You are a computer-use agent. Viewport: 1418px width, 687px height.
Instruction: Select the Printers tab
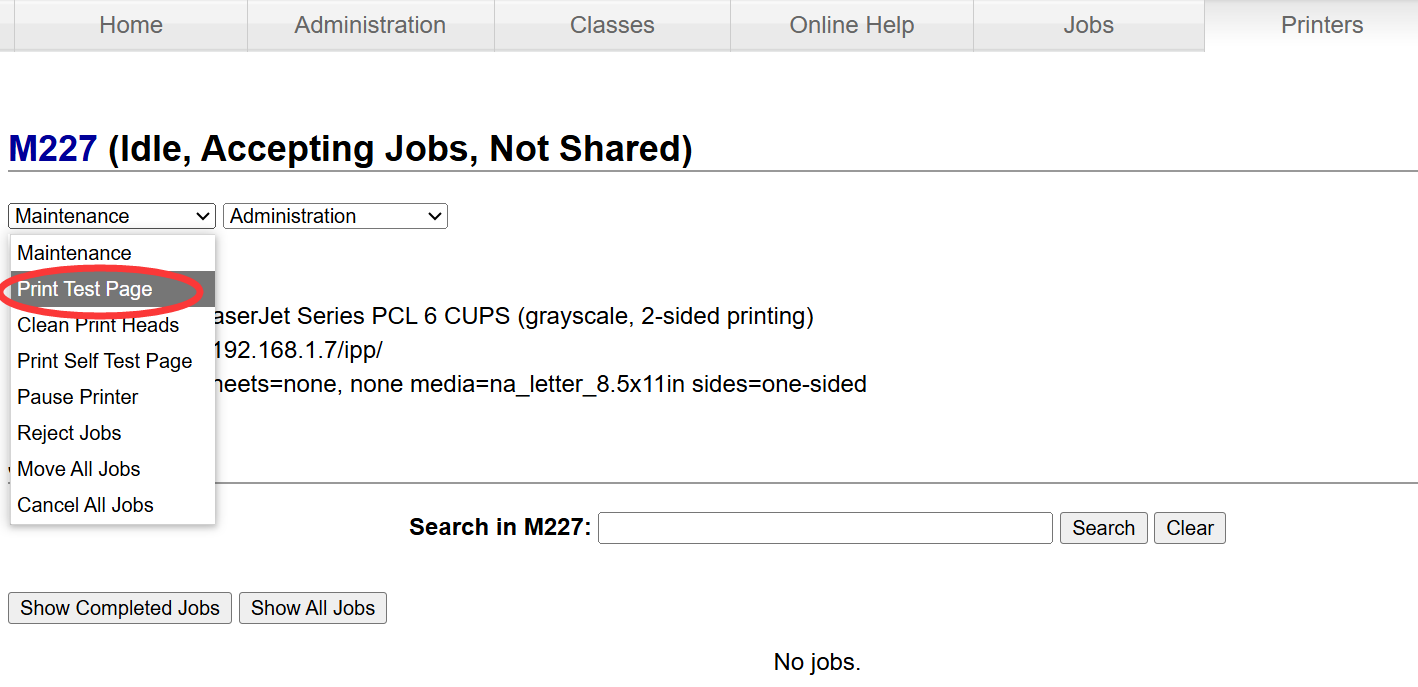point(1322,25)
